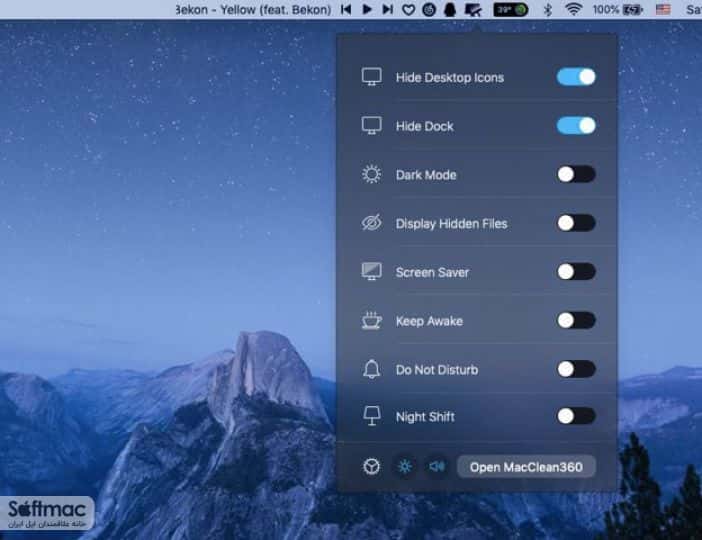Viewport: 702px width, 540px height.
Task: Skip to next track in menu bar
Action: (x=388, y=9)
